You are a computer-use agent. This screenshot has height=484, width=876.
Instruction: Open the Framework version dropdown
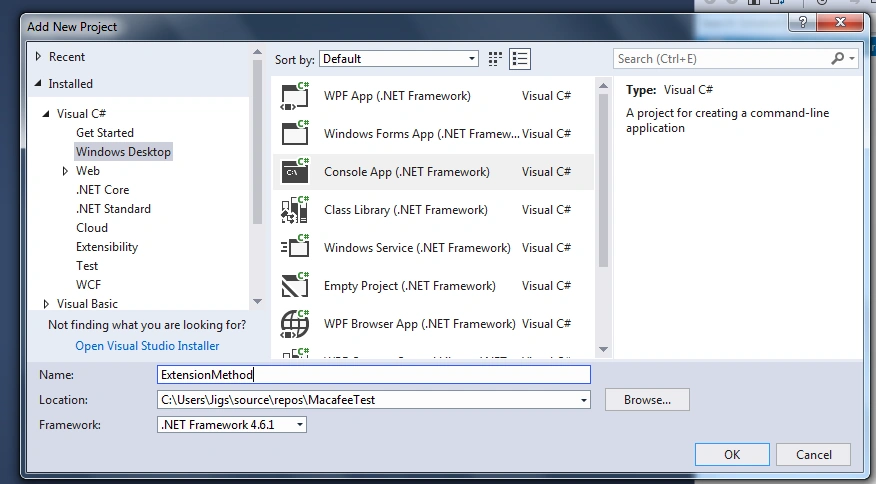click(300, 425)
